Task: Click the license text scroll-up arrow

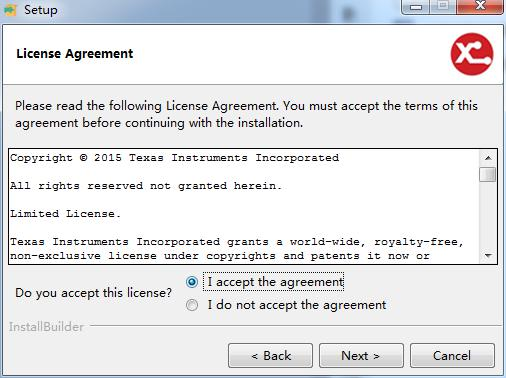Action: coord(488,158)
